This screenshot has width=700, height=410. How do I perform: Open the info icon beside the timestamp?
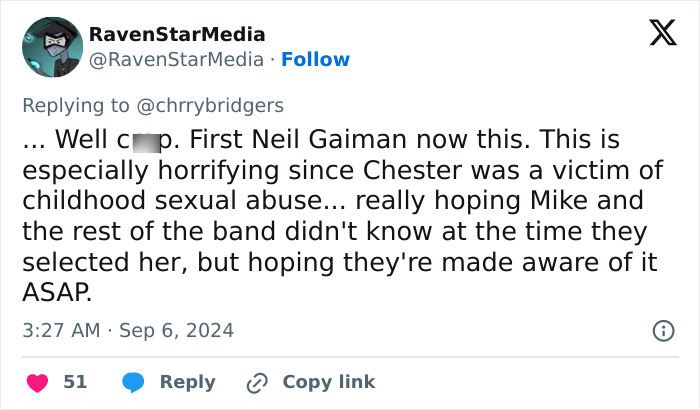(x=662, y=330)
